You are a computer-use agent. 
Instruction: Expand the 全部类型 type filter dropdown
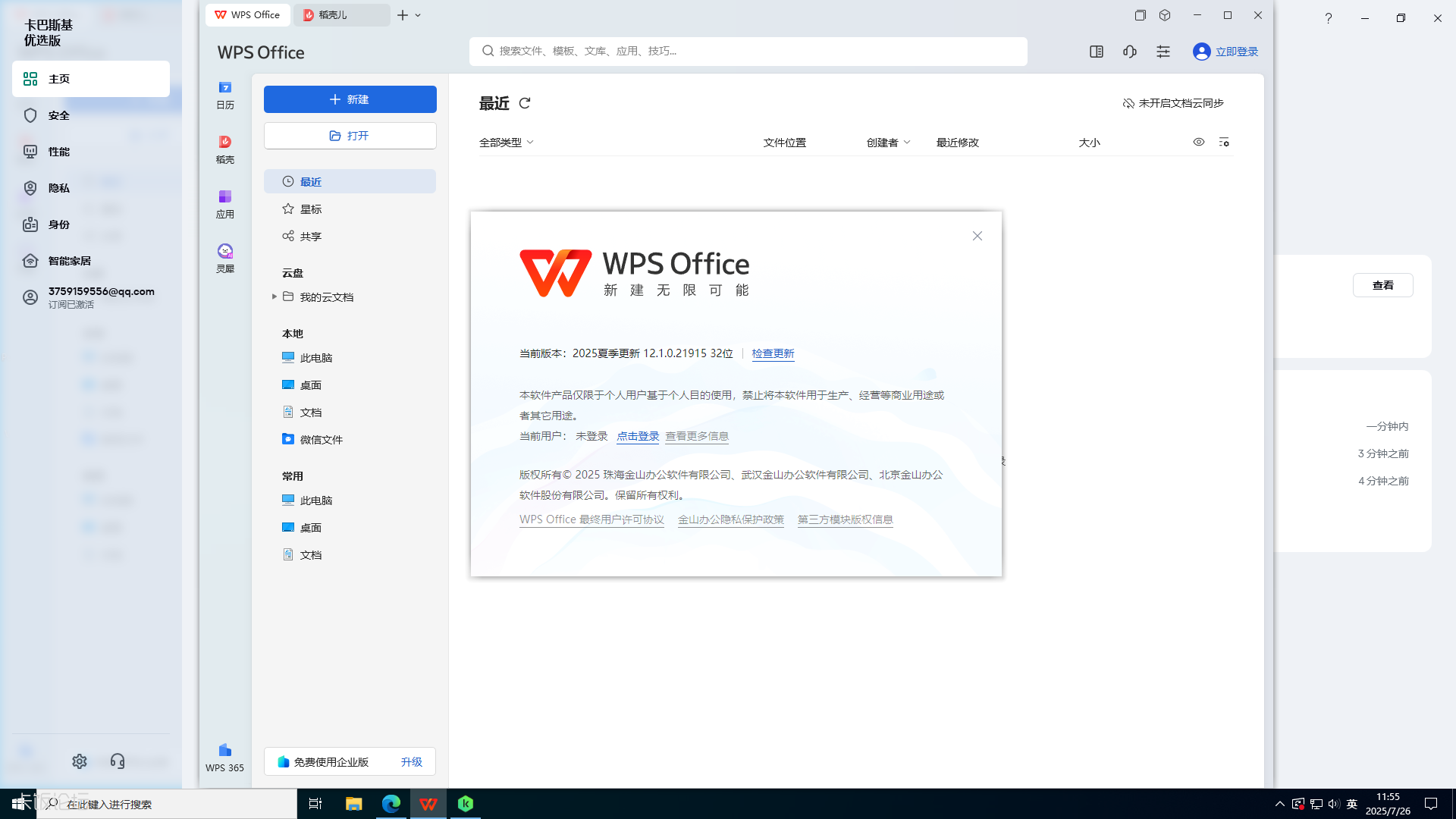(x=507, y=143)
